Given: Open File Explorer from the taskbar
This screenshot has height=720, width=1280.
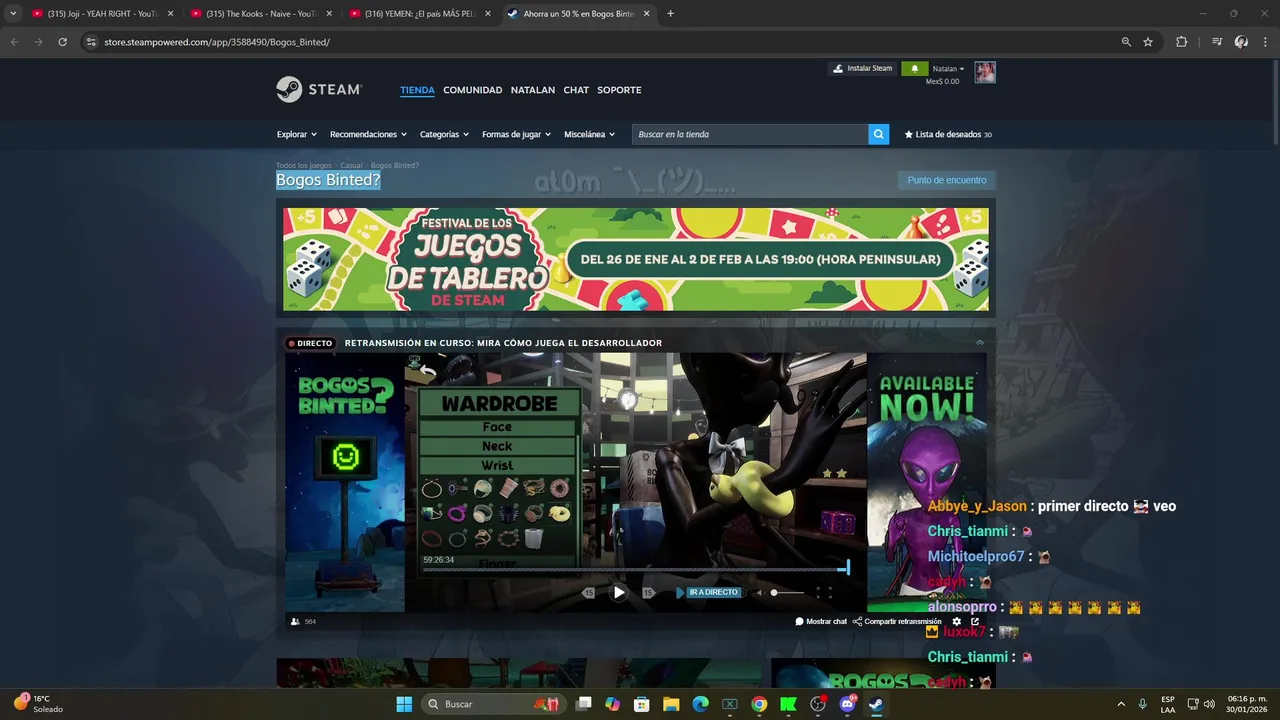Looking at the screenshot, I should click(671, 704).
